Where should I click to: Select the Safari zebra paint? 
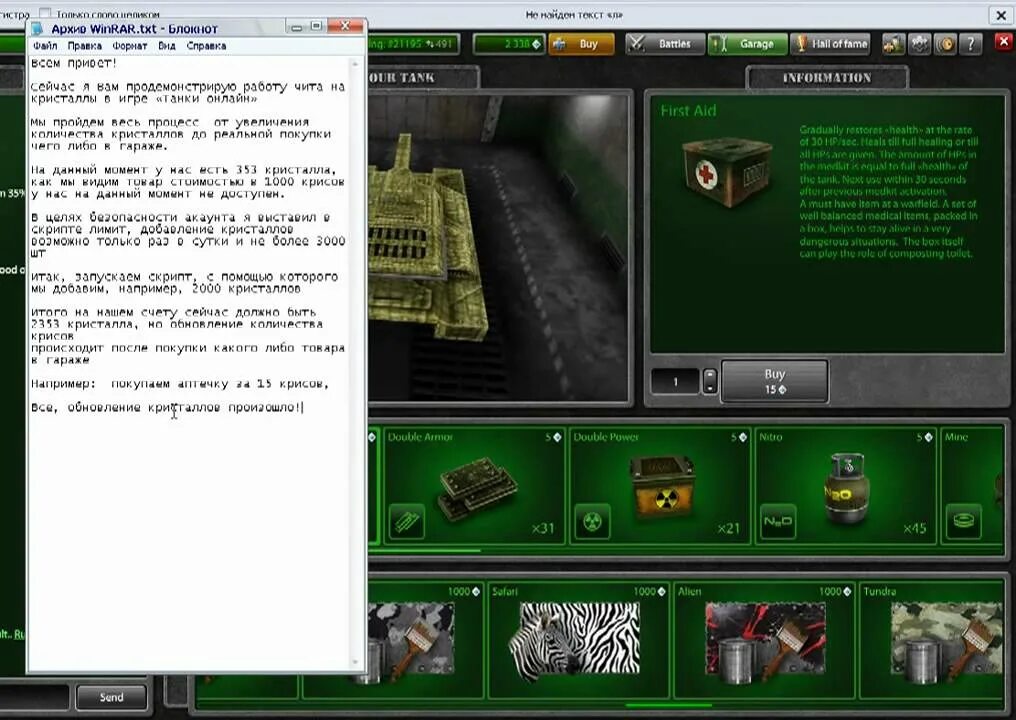coord(577,639)
